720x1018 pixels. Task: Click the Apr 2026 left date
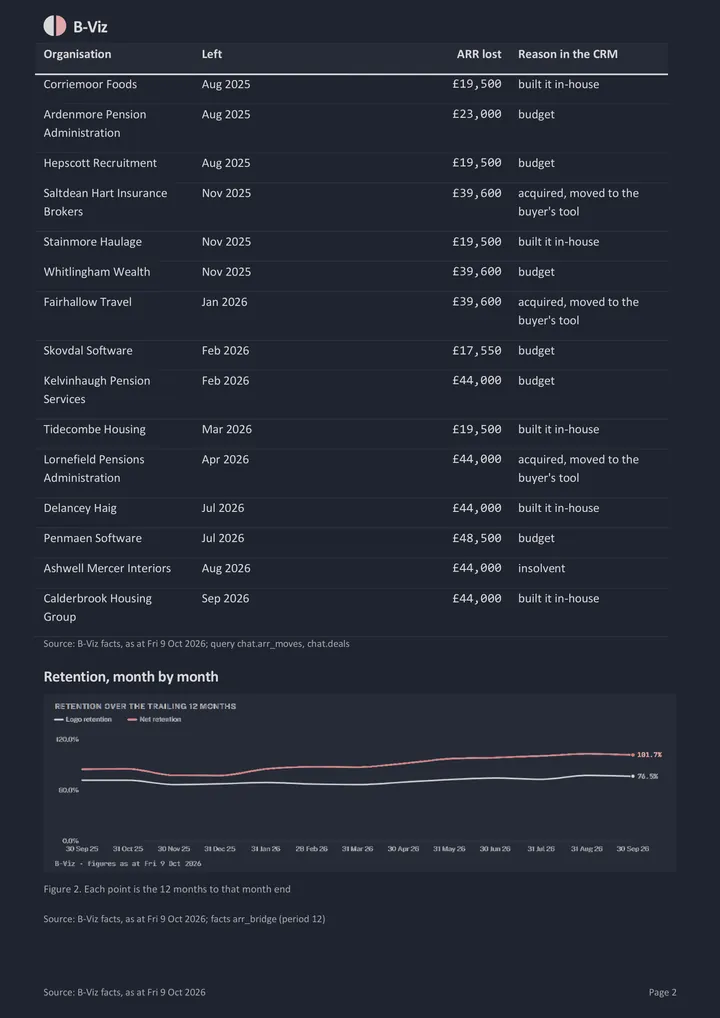click(x=225, y=459)
